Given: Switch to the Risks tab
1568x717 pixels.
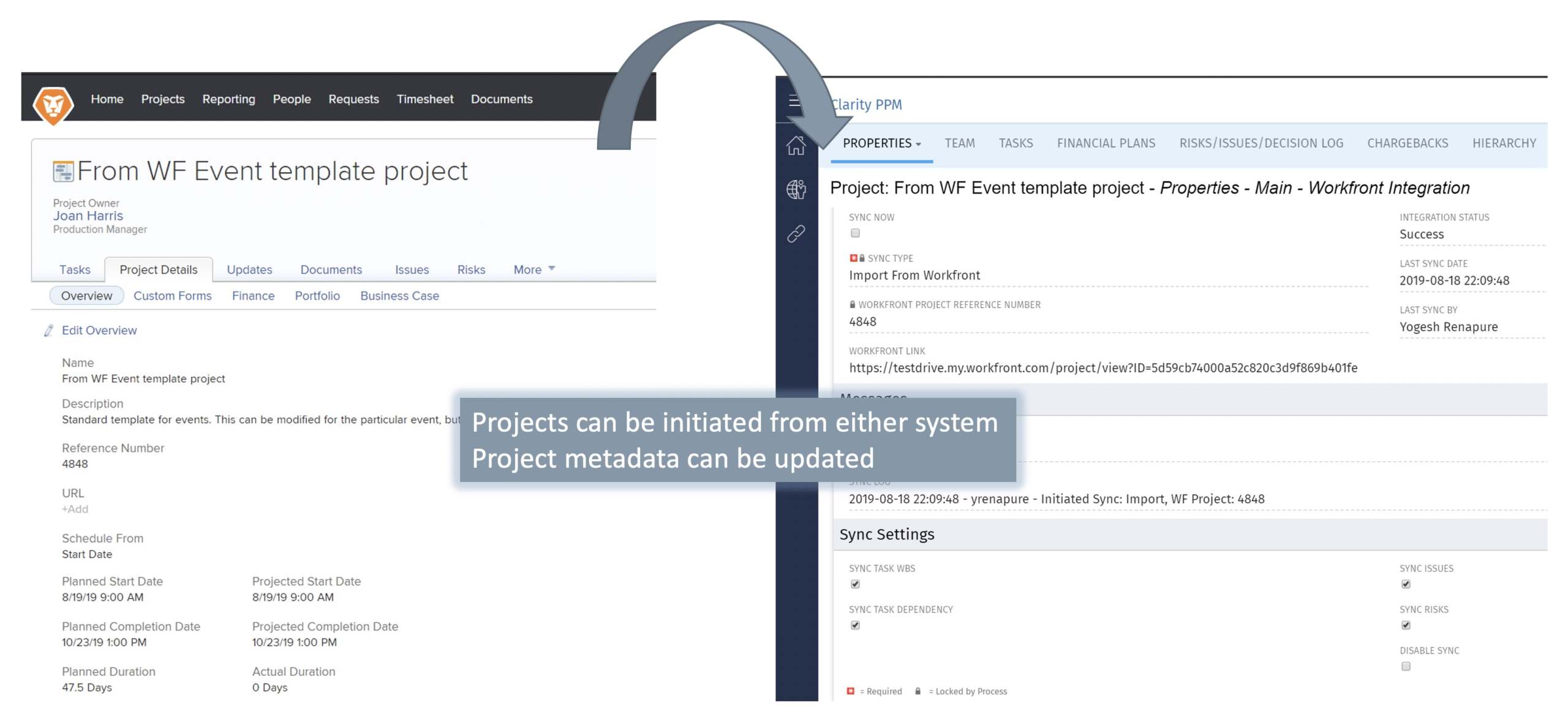Looking at the screenshot, I should click(471, 269).
